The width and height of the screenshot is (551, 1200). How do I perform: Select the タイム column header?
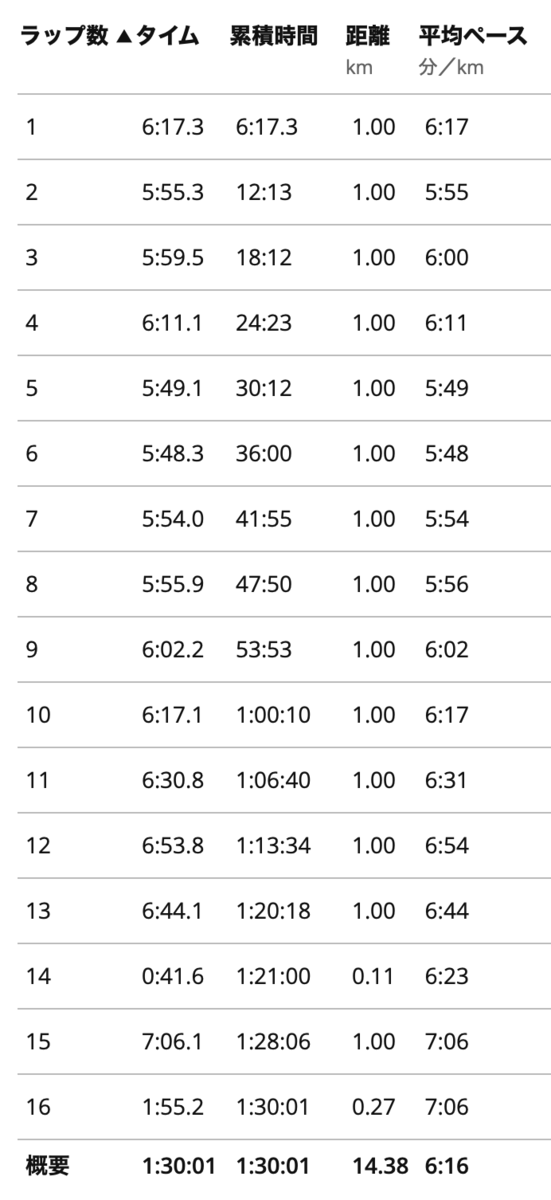click(x=166, y=37)
